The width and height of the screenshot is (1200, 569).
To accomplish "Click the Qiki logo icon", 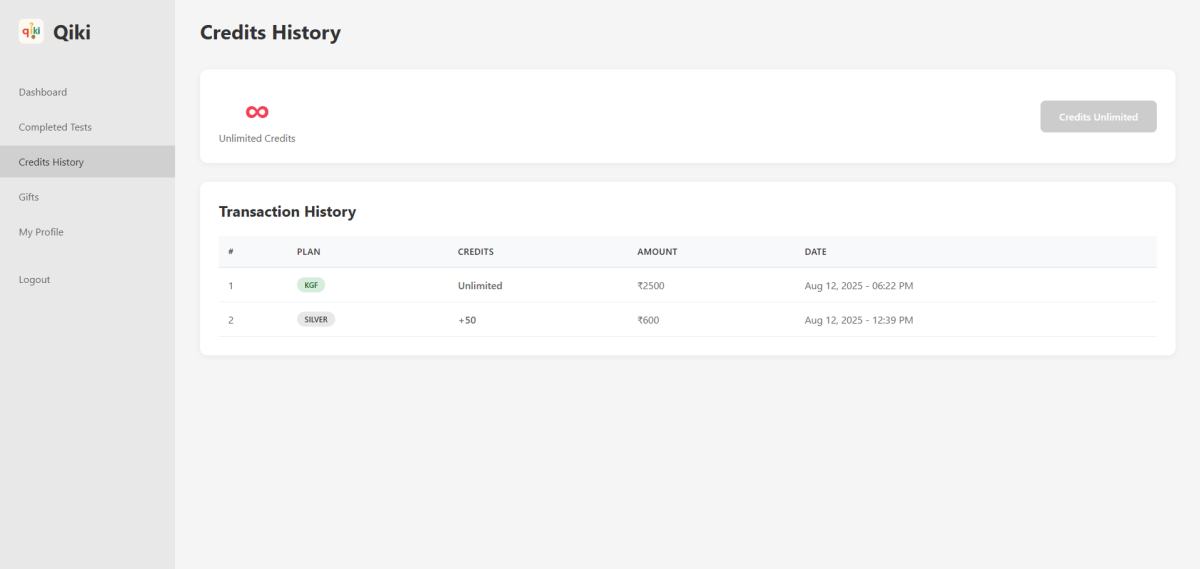I will pos(31,32).
